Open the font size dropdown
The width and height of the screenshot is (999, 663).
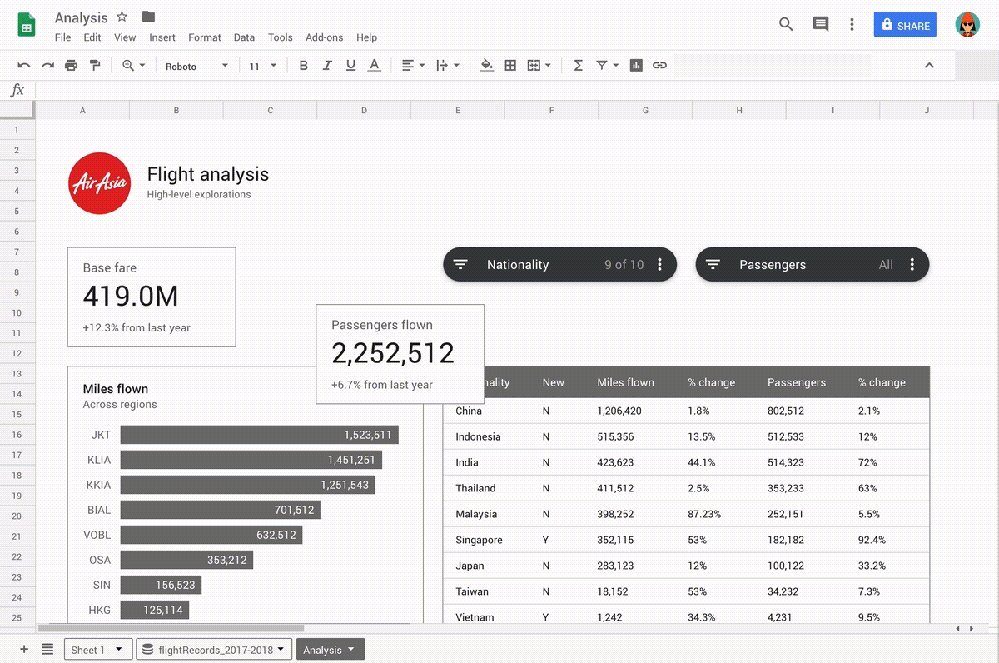tap(265, 64)
